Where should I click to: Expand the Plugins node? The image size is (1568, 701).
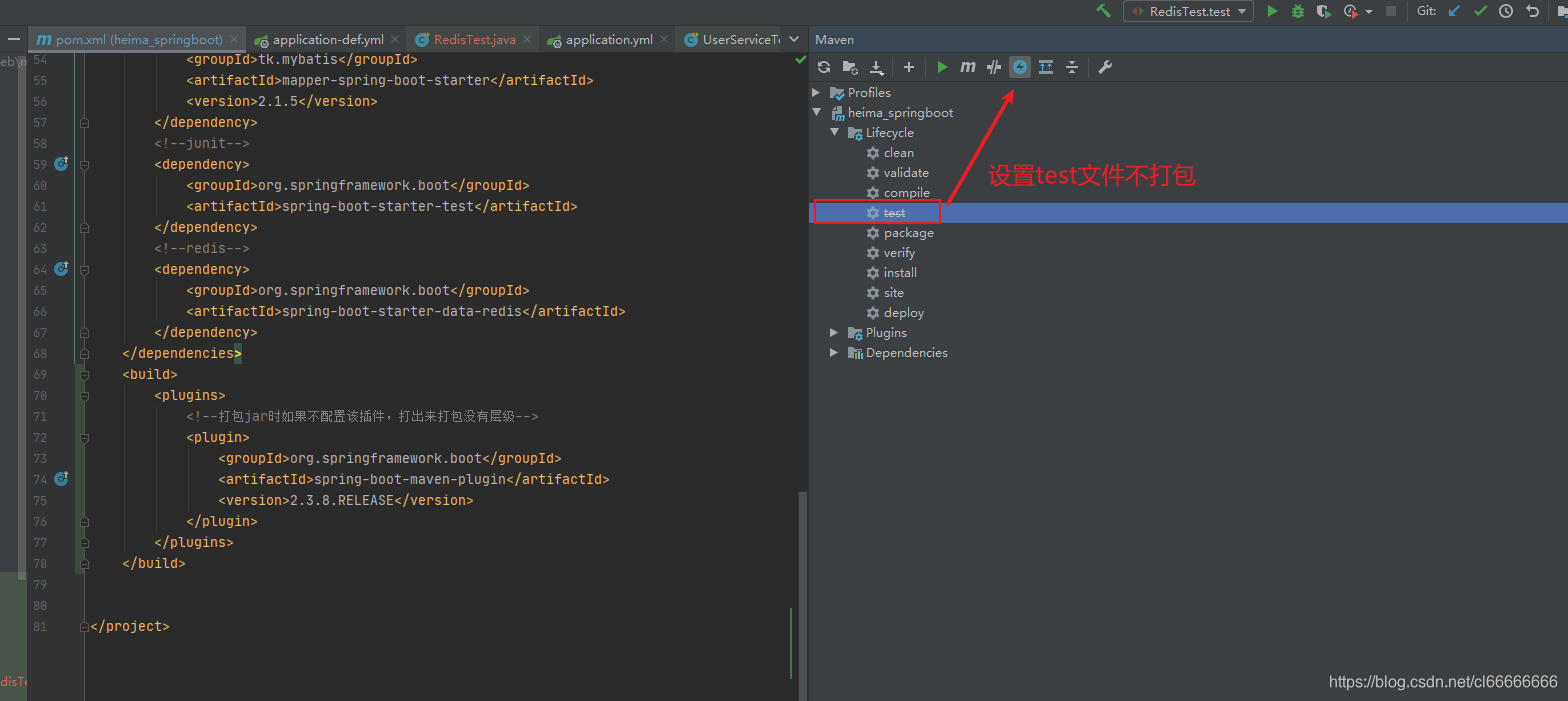(x=835, y=332)
